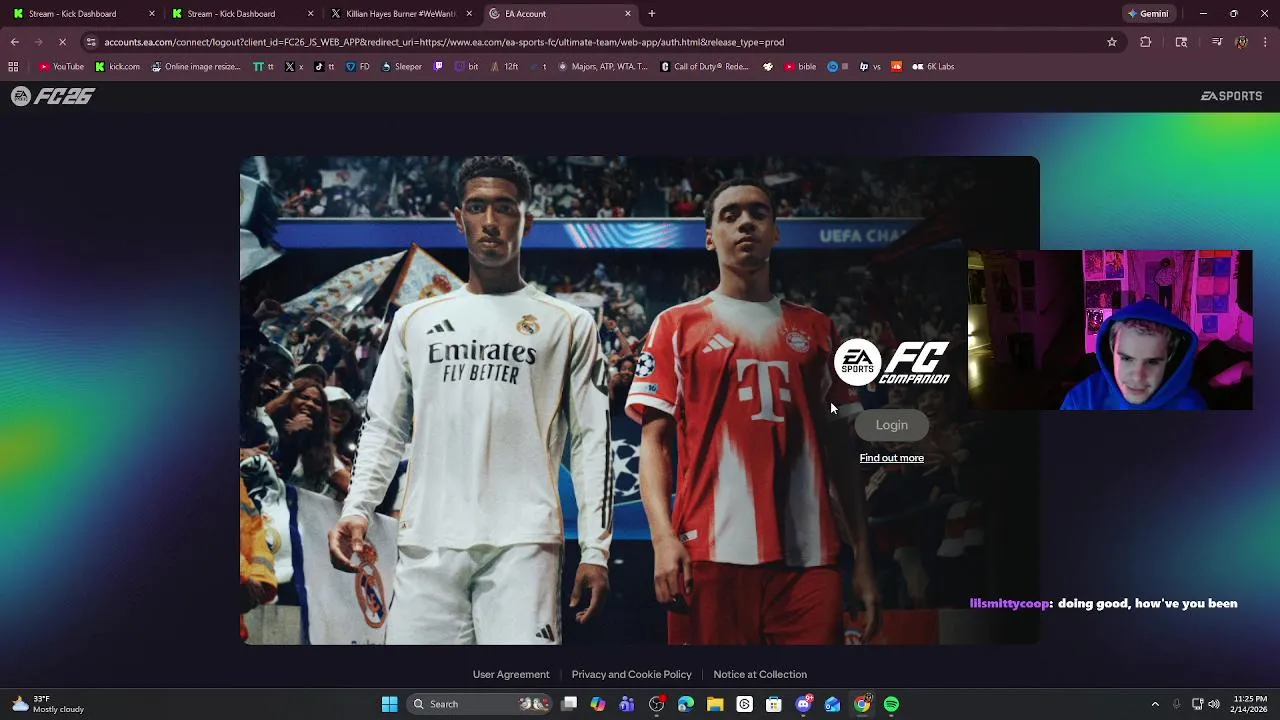
Task: Click the EA FC26 logo
Action: [53, 96]
